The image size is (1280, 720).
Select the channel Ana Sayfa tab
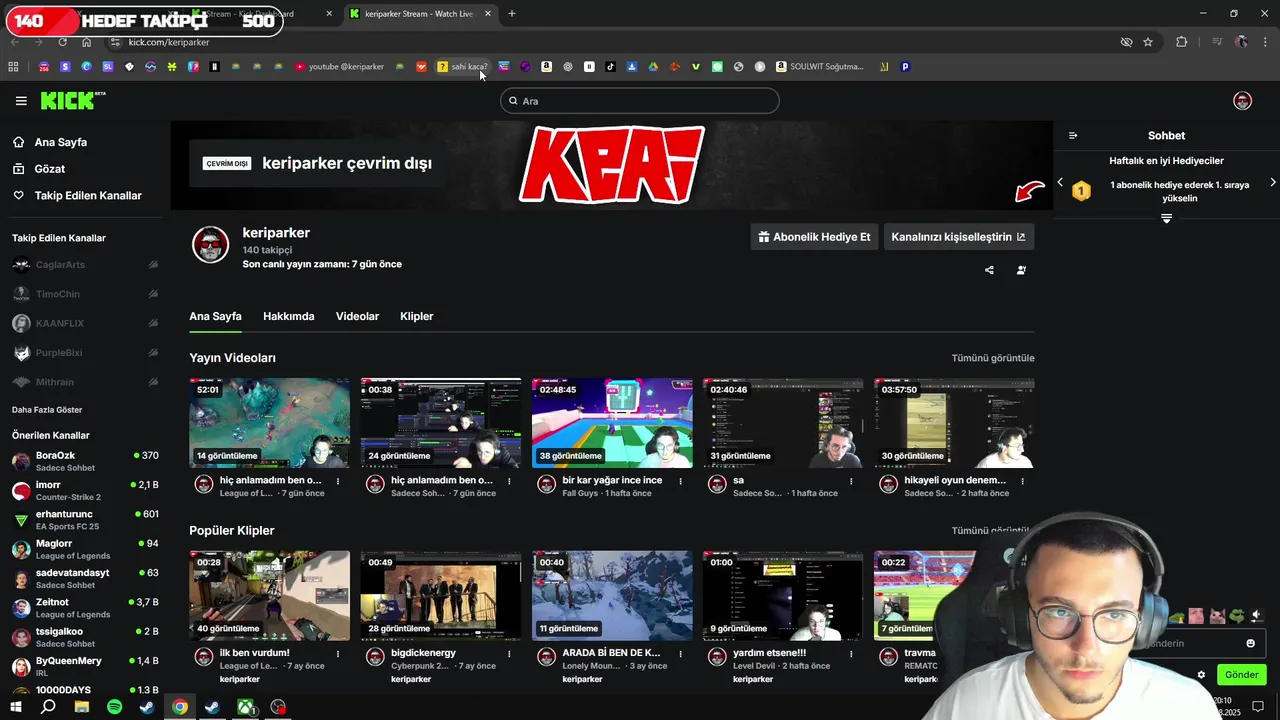coord(215,316)
